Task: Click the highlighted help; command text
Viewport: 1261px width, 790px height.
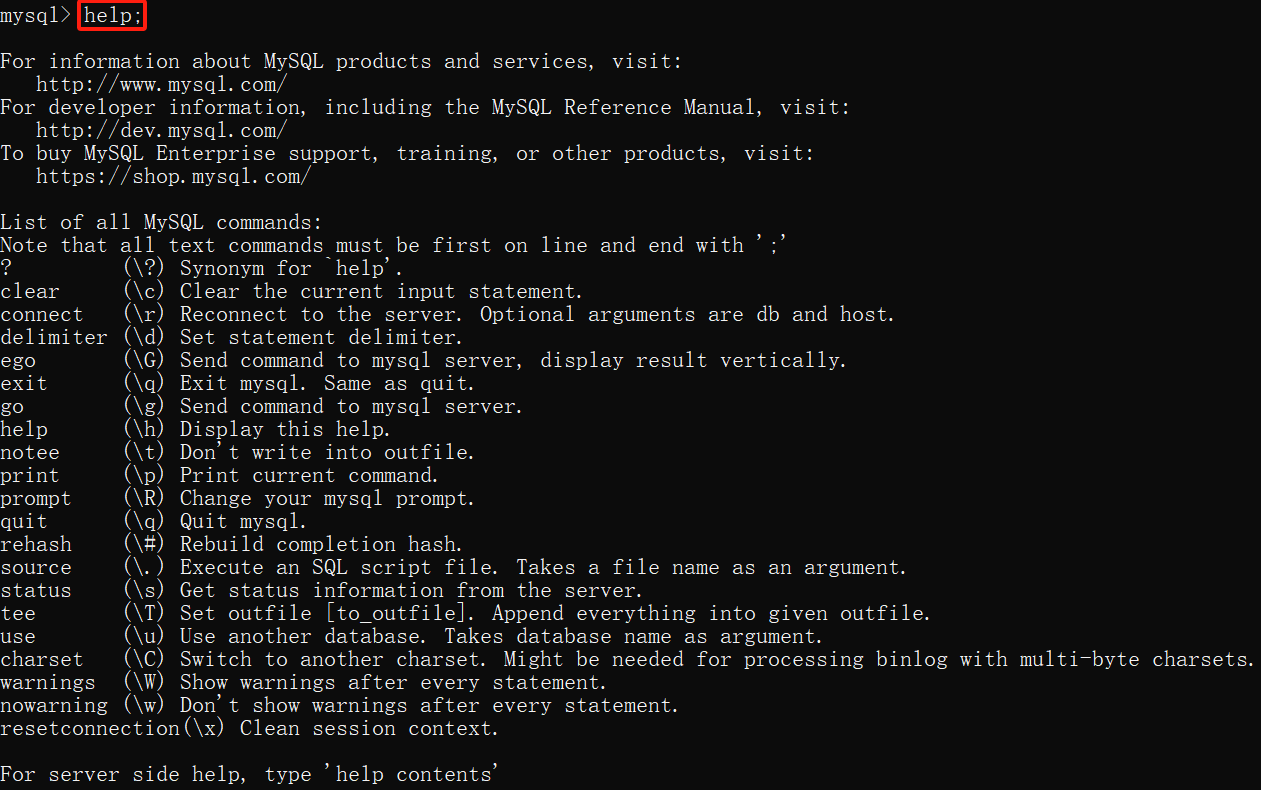Action: 114,16
